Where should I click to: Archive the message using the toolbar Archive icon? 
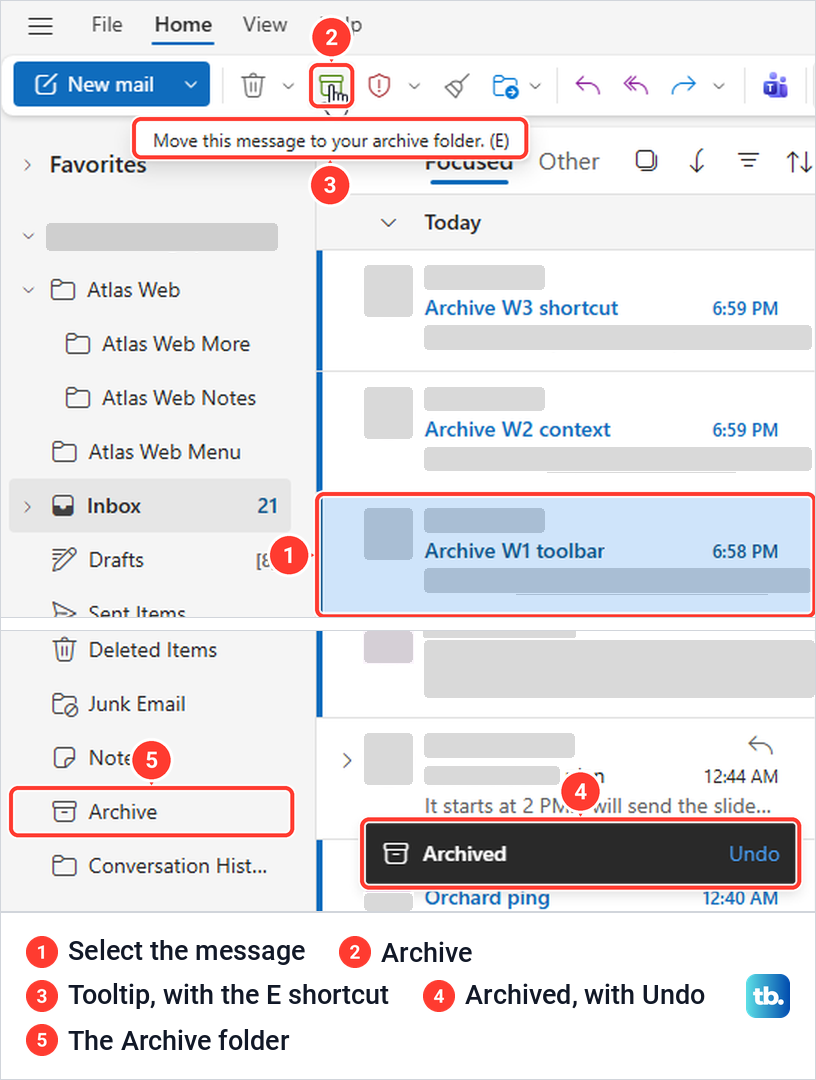point(331,86)
